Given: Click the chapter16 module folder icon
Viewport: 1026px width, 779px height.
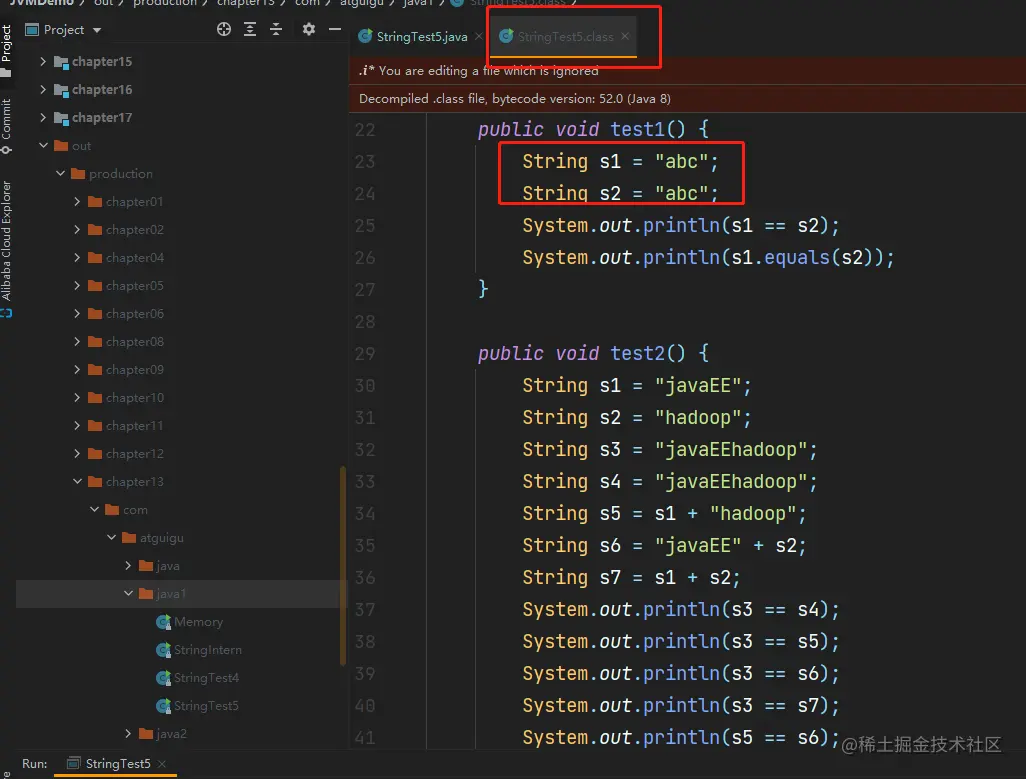Looking at the screenshot, I should coord(61,90).
